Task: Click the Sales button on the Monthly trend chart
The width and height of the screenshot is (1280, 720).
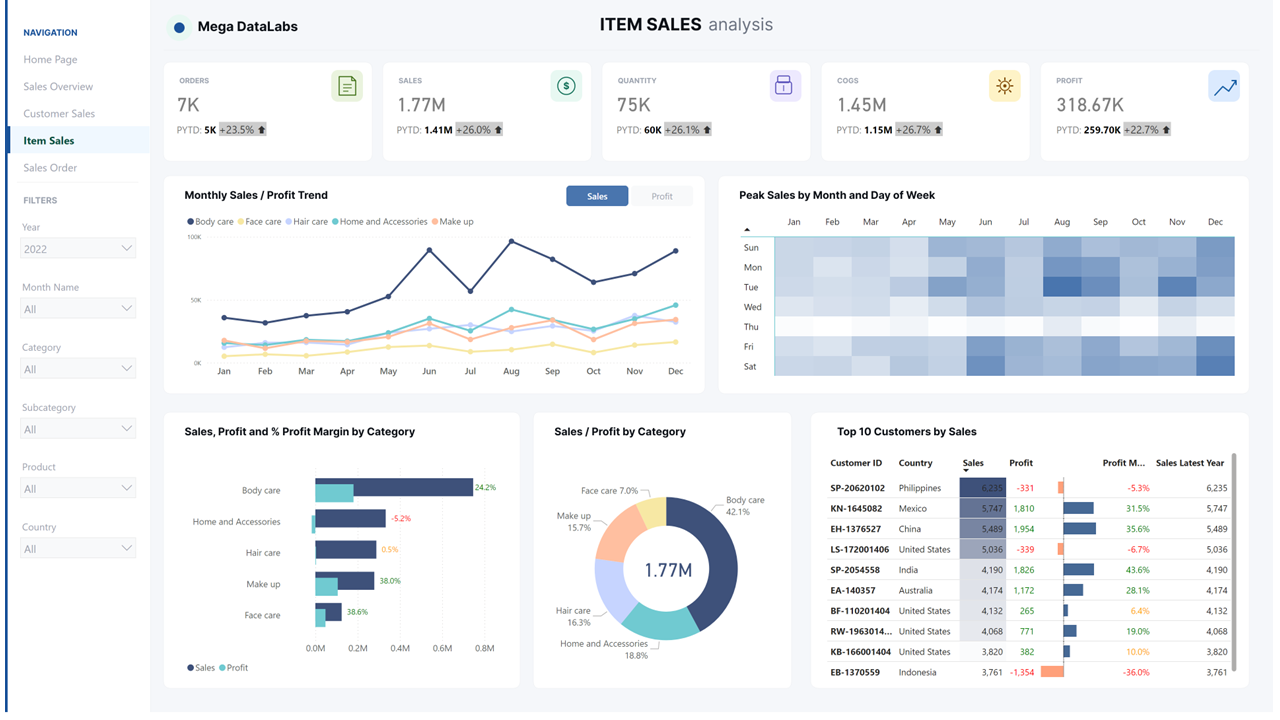Action: coord(597,196)
